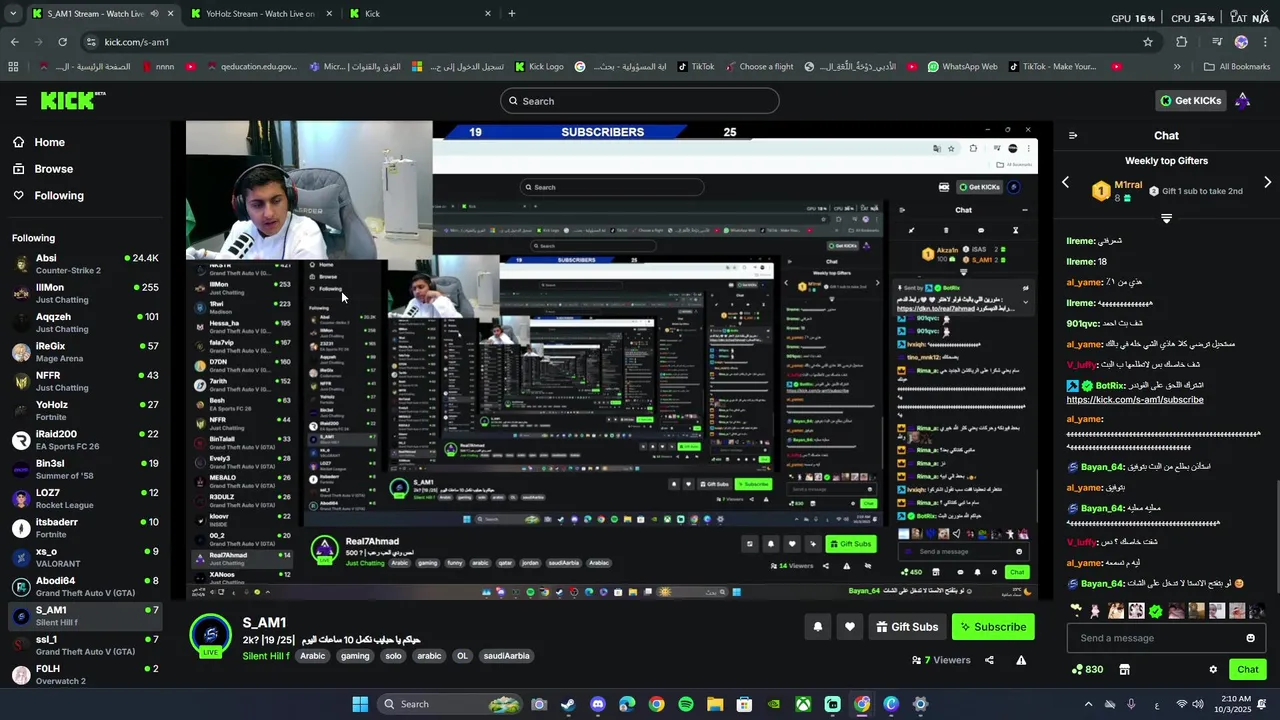Share the stream using the share icon
The image size is (1280, 720).
point(989,660)
